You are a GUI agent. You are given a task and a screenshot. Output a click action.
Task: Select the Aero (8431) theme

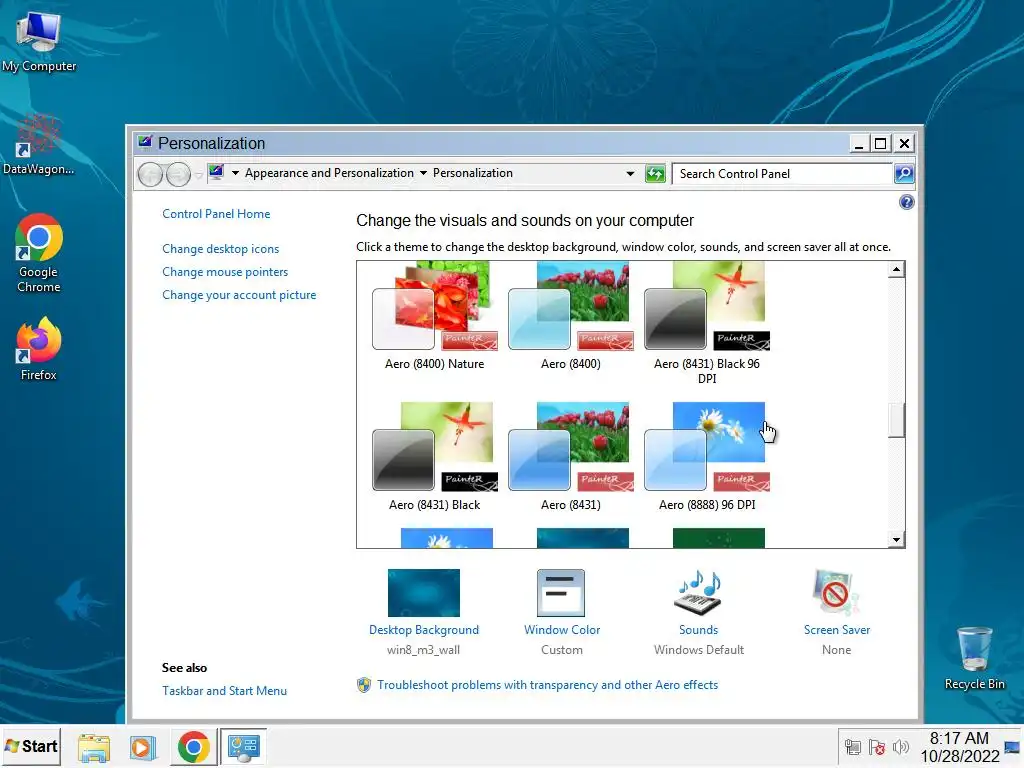tap(571, 457)
